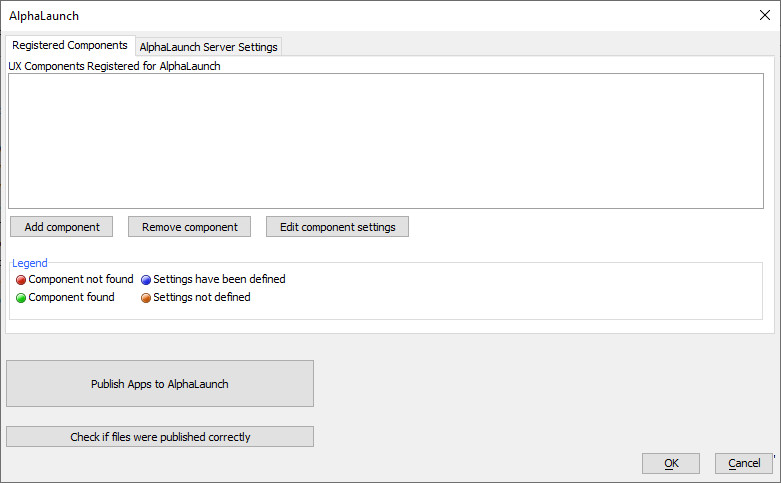Check if files were published correctly
781x483 pixels.
pyautogui.click(x=160, y=437)
